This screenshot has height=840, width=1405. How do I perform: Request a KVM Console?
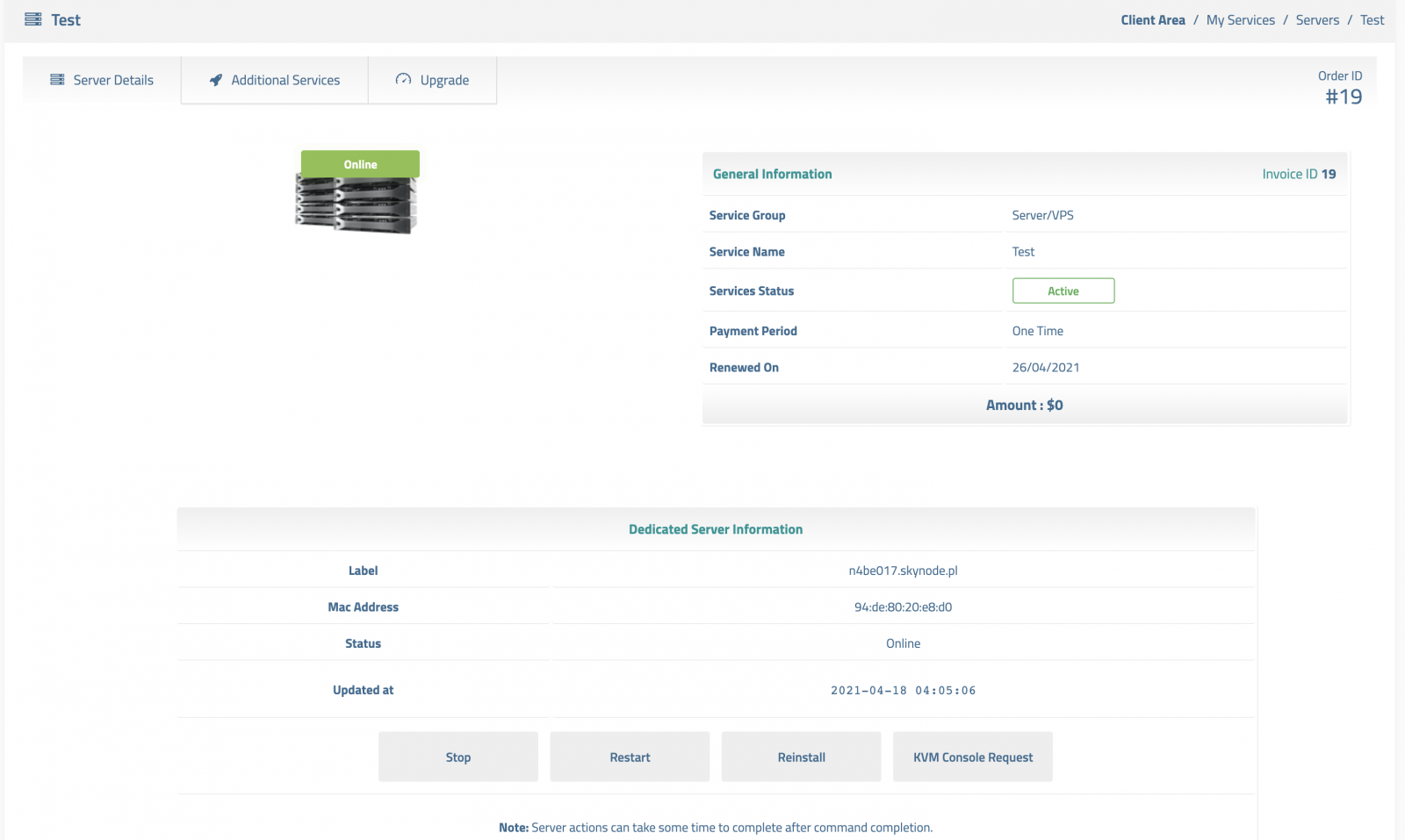[x=973, y=757]
